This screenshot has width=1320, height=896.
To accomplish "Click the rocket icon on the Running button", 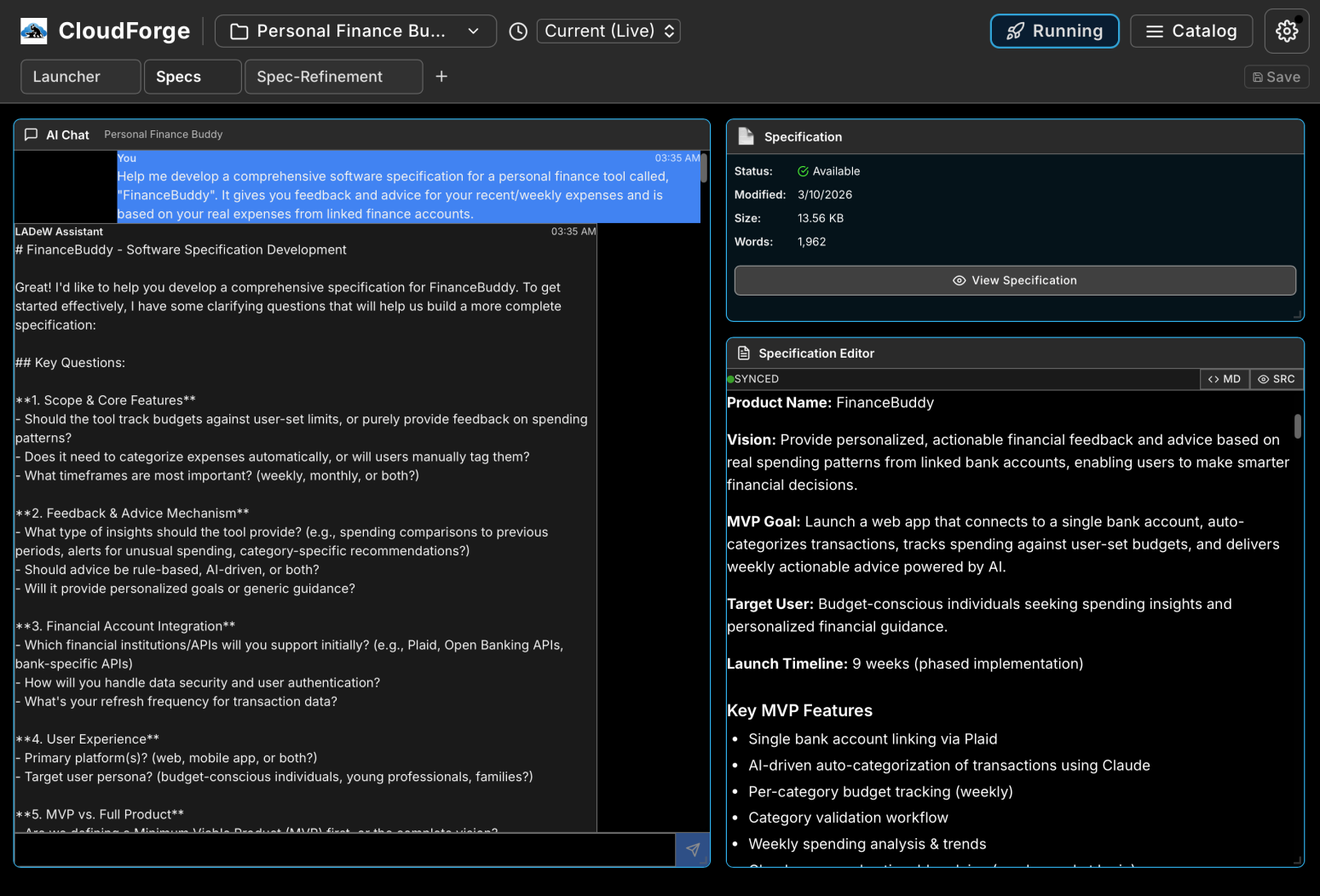I will (x=1014, y=31).
